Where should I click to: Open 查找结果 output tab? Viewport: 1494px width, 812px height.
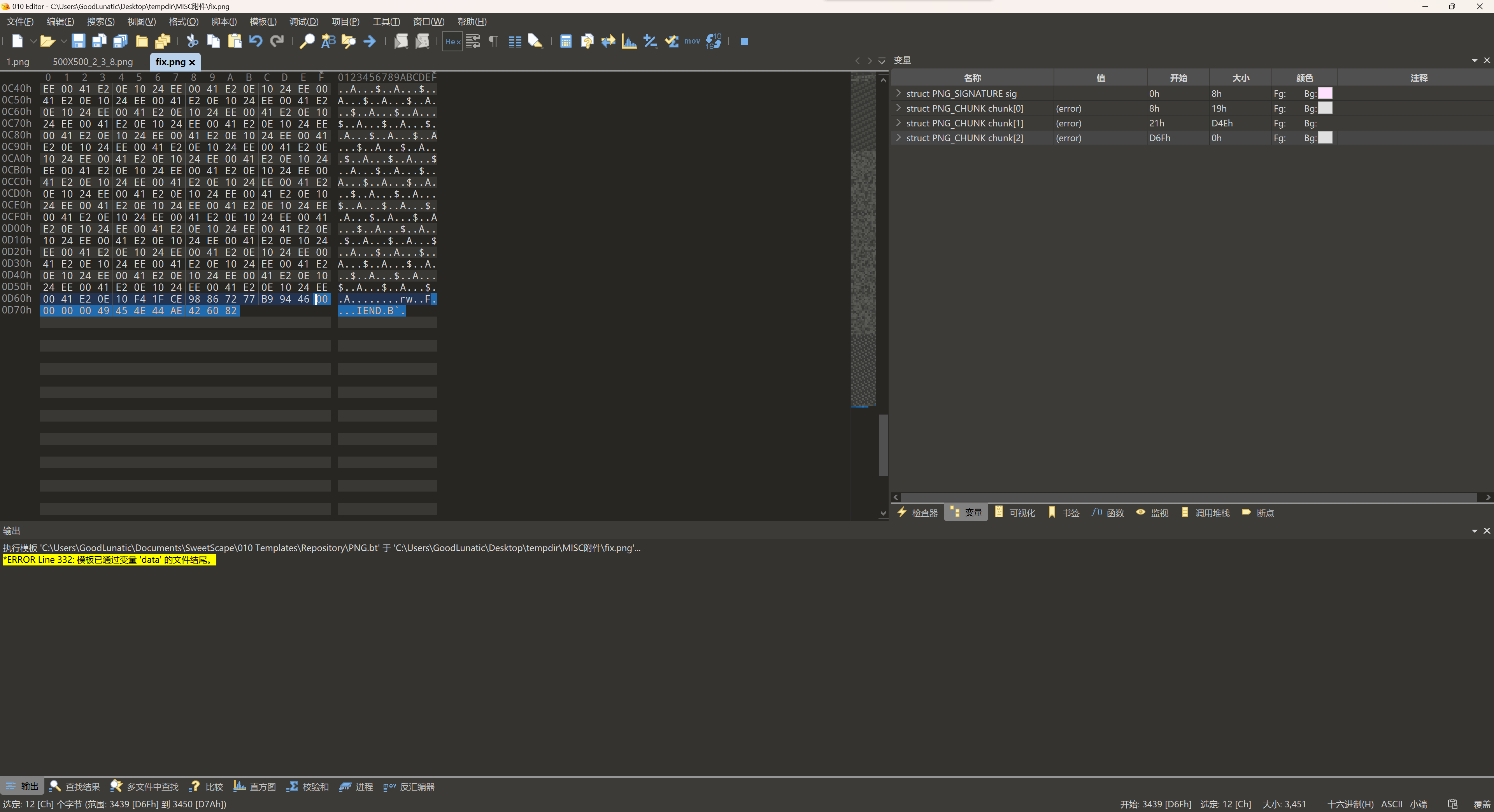click(75, 786)
